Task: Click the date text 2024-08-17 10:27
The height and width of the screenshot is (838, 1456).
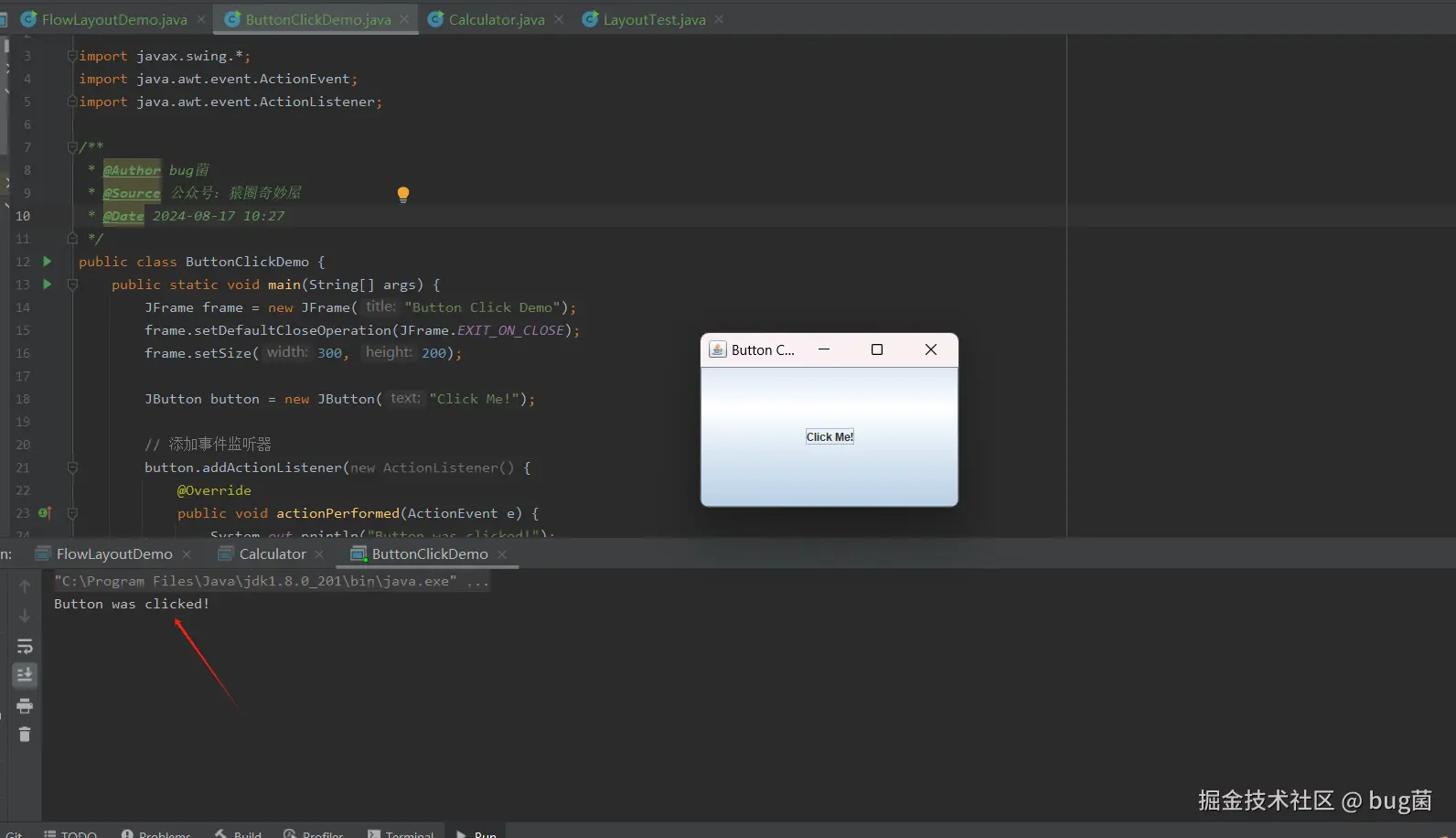Action: [219, 216]
